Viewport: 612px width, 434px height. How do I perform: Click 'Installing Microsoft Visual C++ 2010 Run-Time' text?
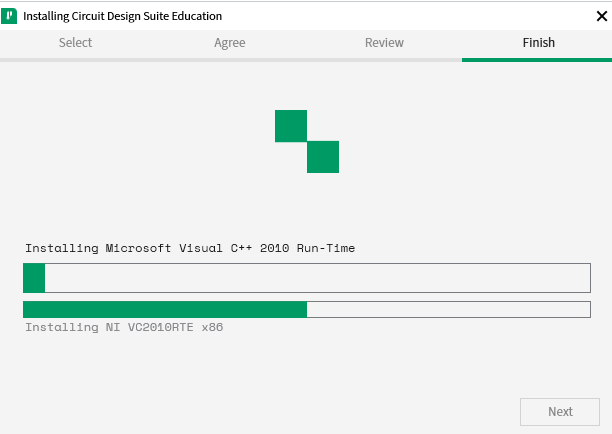tap(190, 248)
